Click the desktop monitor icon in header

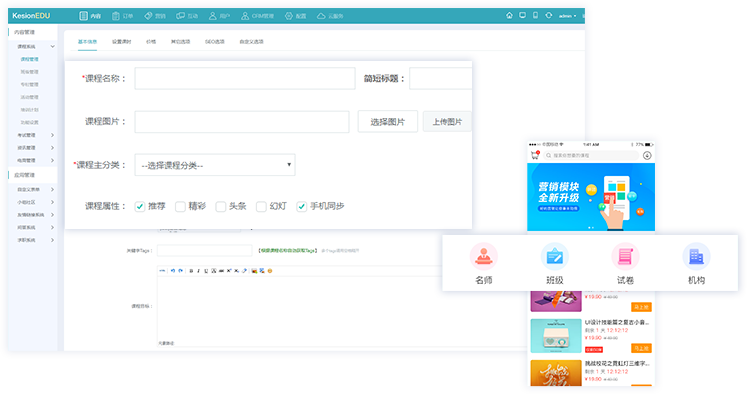pyautogui.click(x=523, y=15)
